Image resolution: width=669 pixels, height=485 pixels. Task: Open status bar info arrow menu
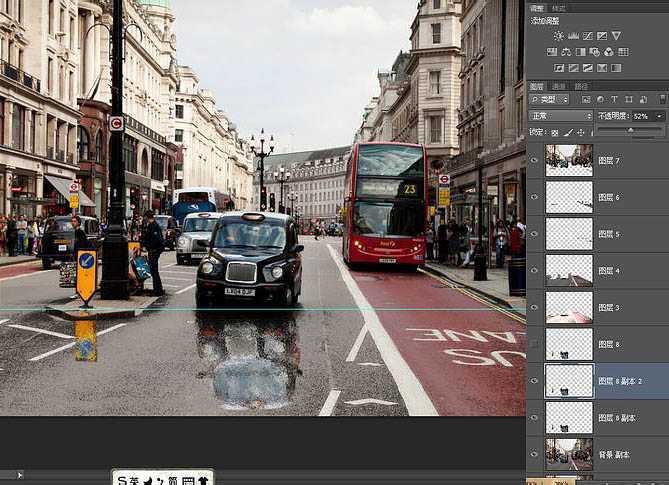(x=19, y=474)
